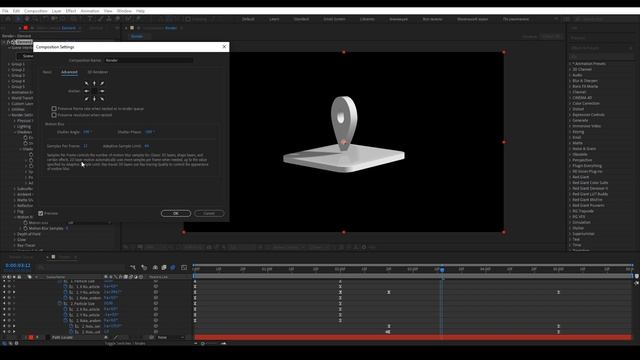Select the middle-left anchor arrow
This screenshot has height=360, width=640.
87,91
